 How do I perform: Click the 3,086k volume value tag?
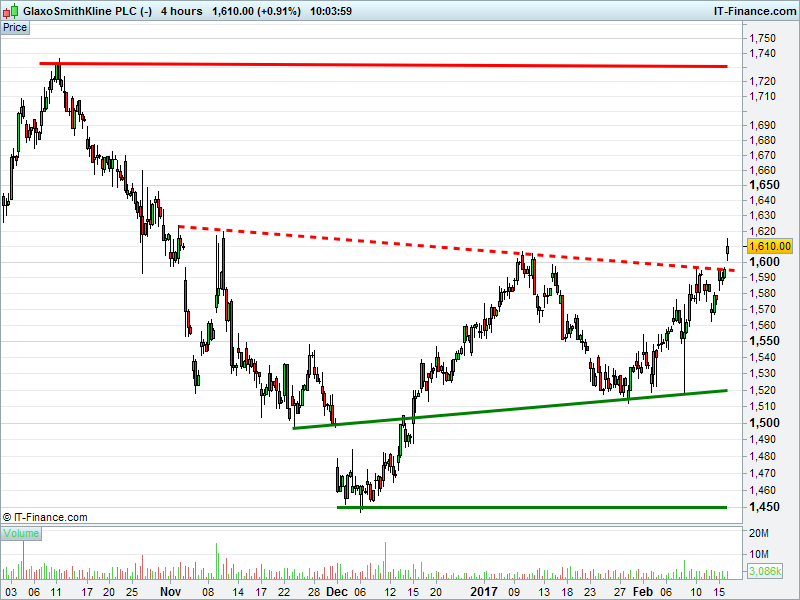coord(764,571)
